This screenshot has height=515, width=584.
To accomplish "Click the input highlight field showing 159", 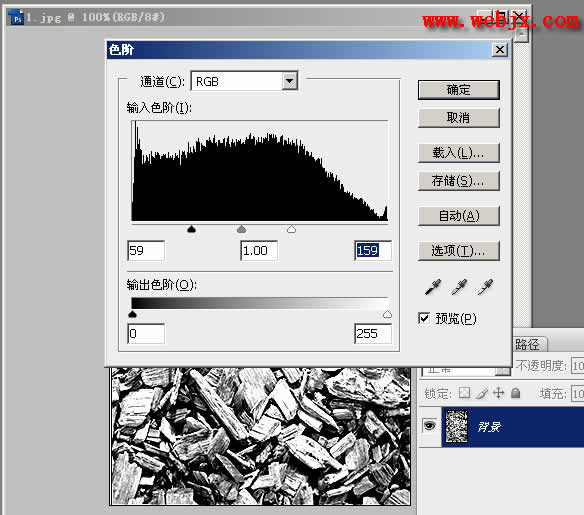I will click(373, 250).
